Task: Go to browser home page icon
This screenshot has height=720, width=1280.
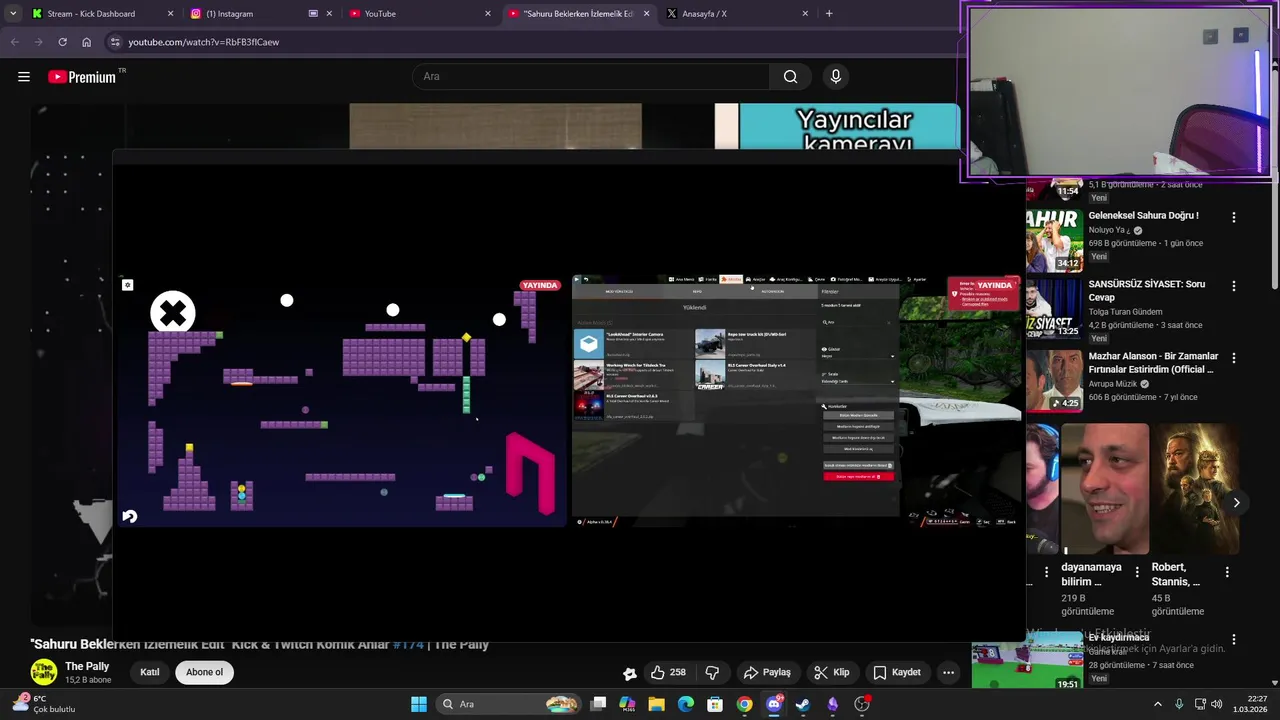Action: tap(87, 42)
